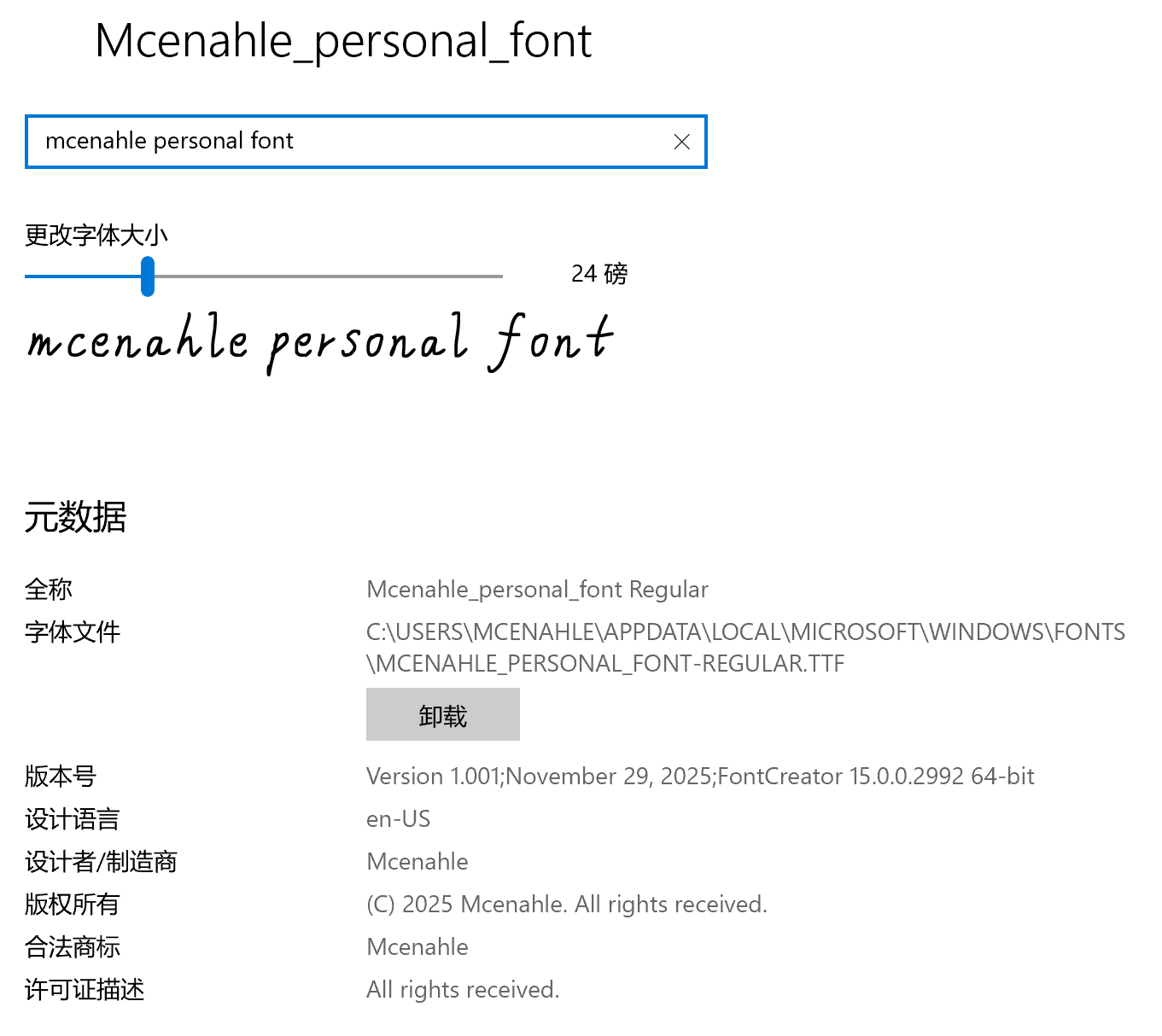Click the font file path text

pyautogui.click(x=743, y=647)
